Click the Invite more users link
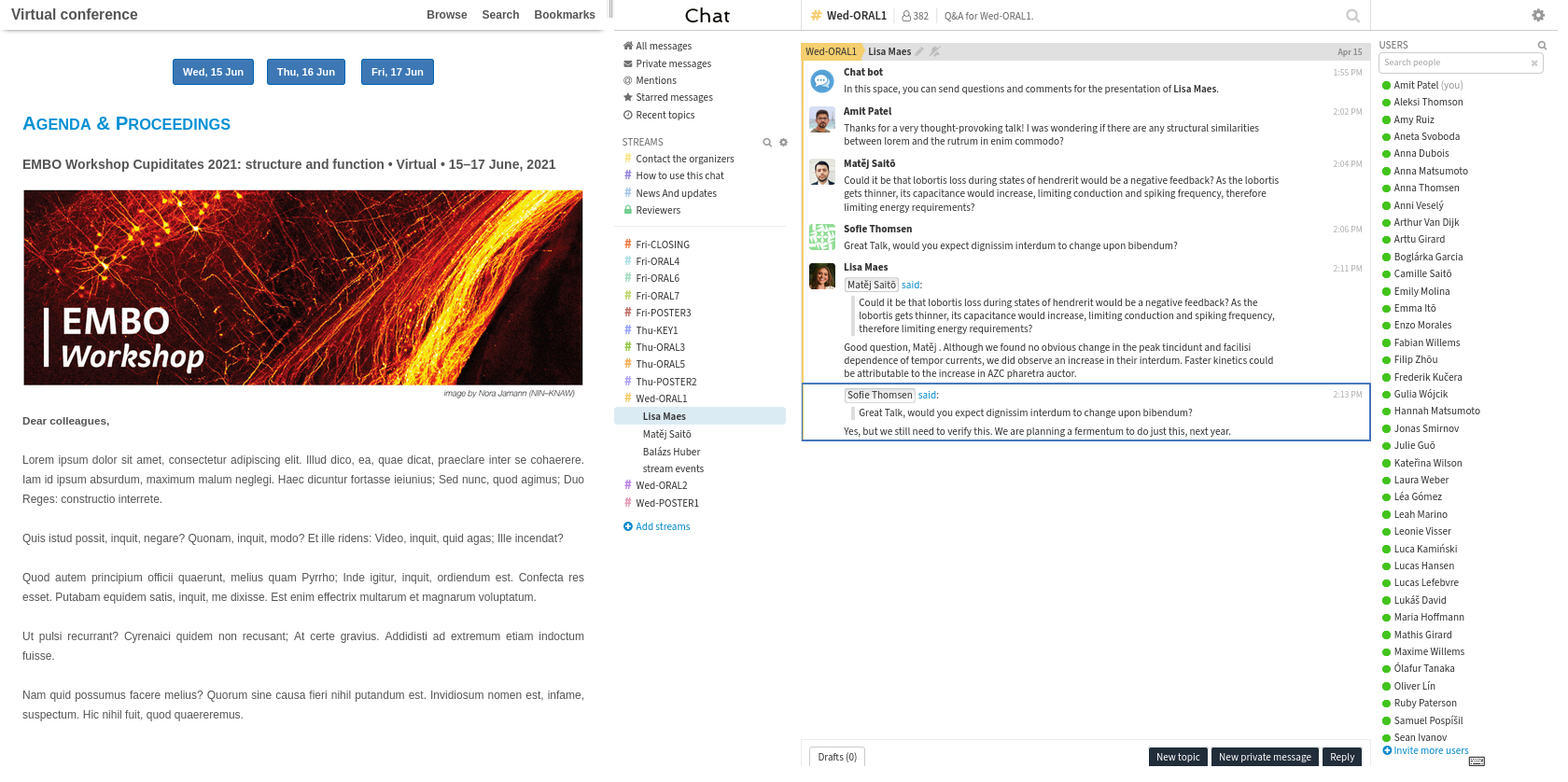 pyautogui.click(x=1430, y=751)
